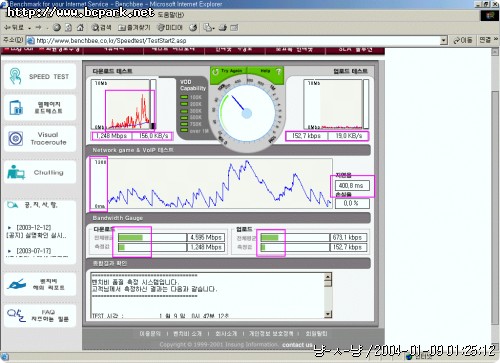Open the address bar URL dropdown
The width and height of the screenshot is (500, 363).
(443, 41)
